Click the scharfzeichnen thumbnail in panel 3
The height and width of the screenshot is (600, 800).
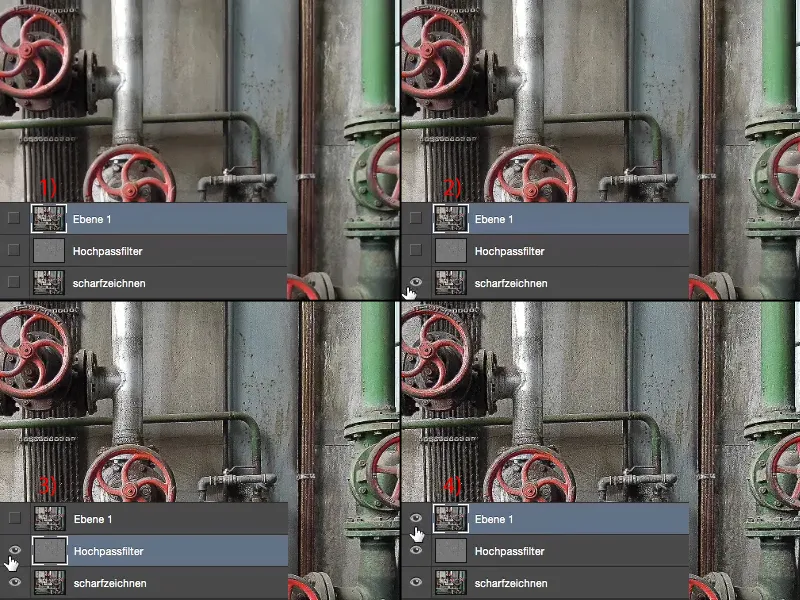click(50, 583)
